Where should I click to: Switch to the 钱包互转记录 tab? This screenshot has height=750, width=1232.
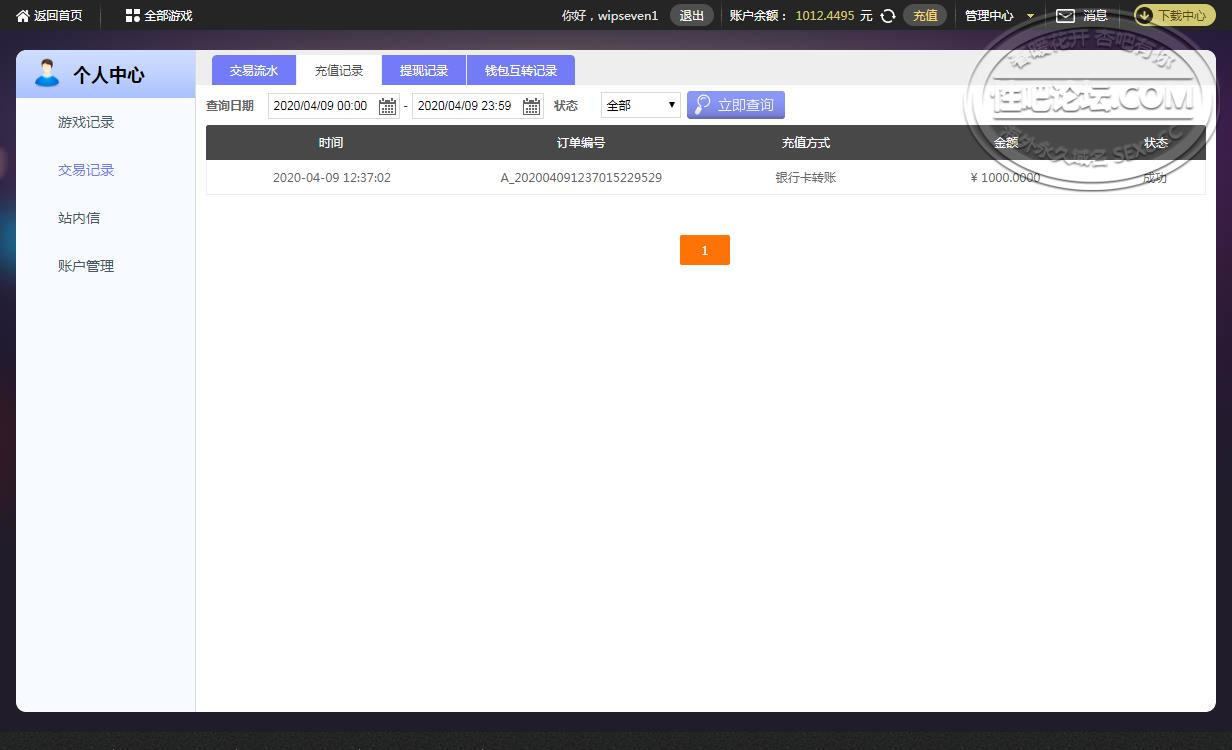(521, 70)
